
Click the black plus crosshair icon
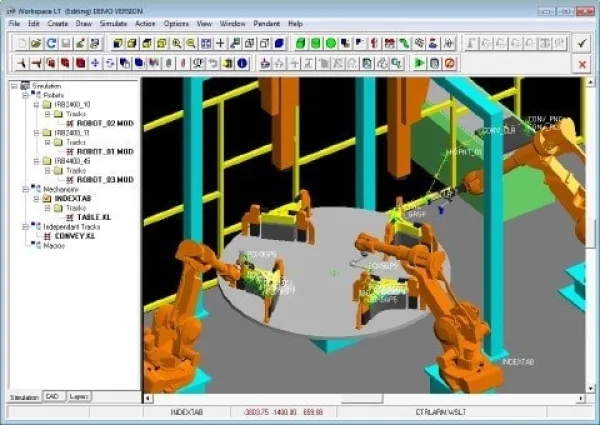pos(220,43)
